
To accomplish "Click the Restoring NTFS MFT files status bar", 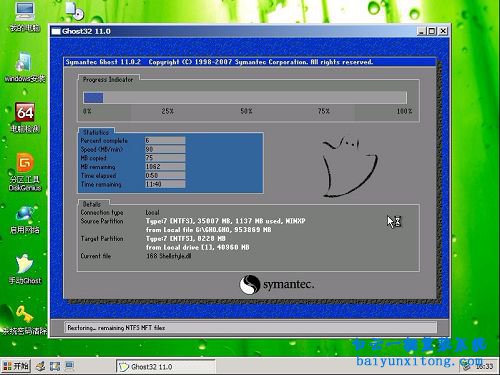I will point(250,328).
